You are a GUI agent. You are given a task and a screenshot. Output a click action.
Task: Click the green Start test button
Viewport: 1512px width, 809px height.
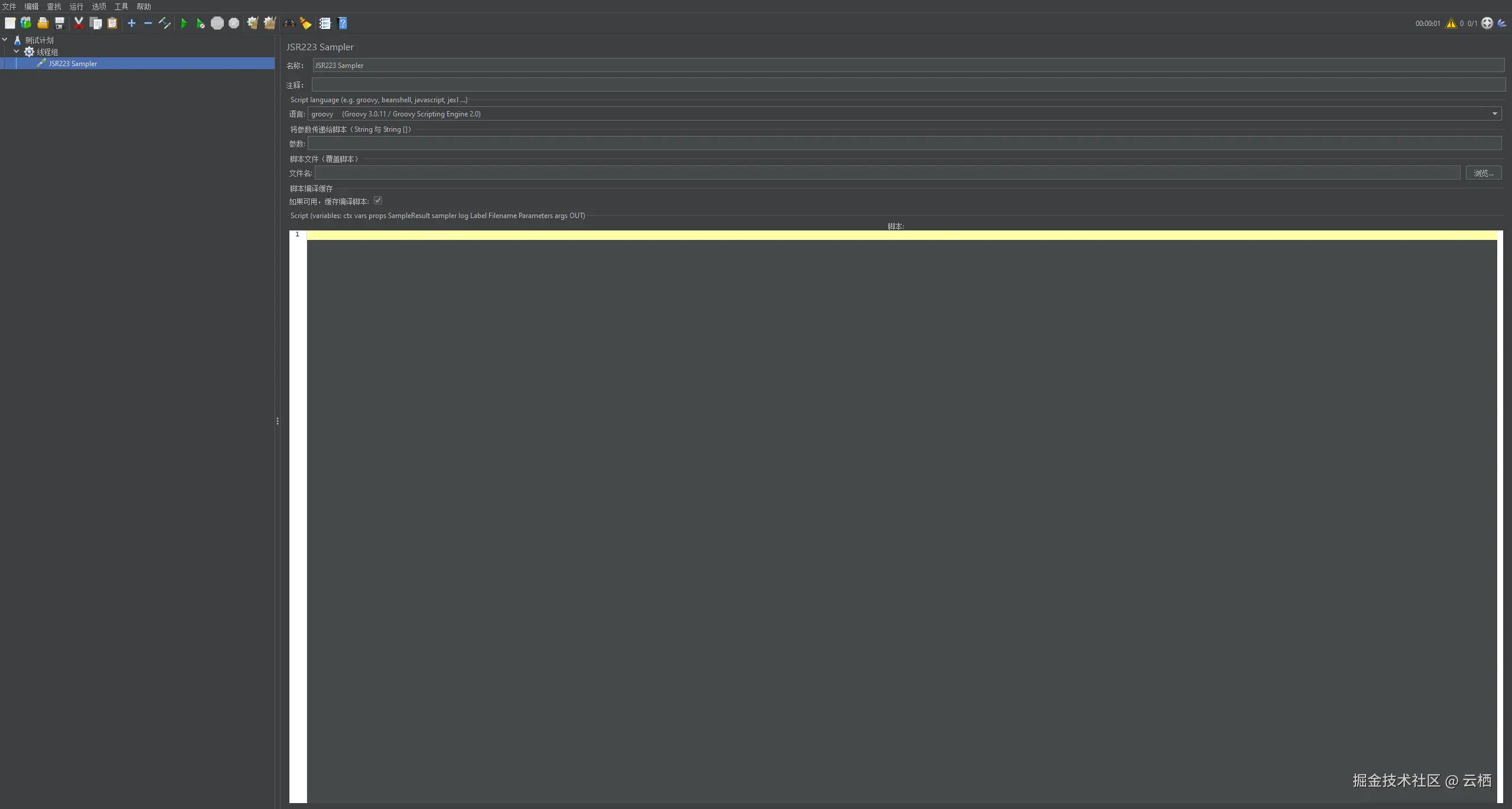coord(184,24)
